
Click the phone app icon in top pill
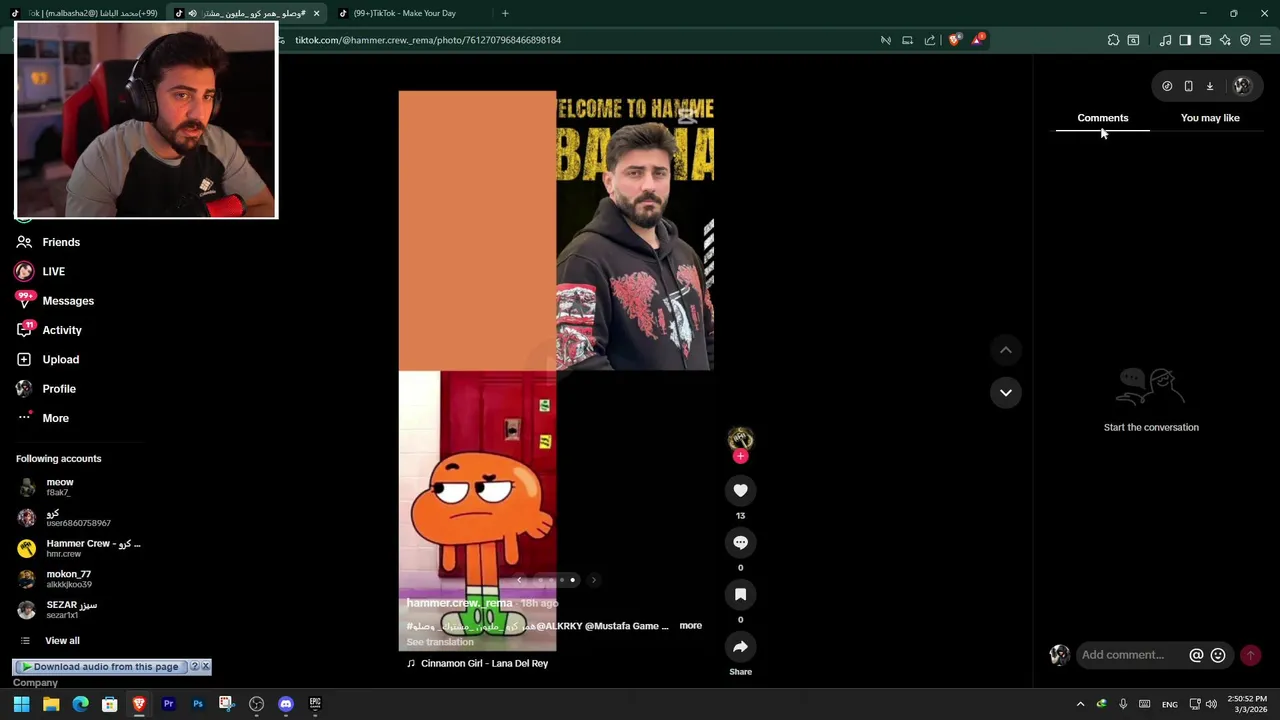tap(1188, 86)
